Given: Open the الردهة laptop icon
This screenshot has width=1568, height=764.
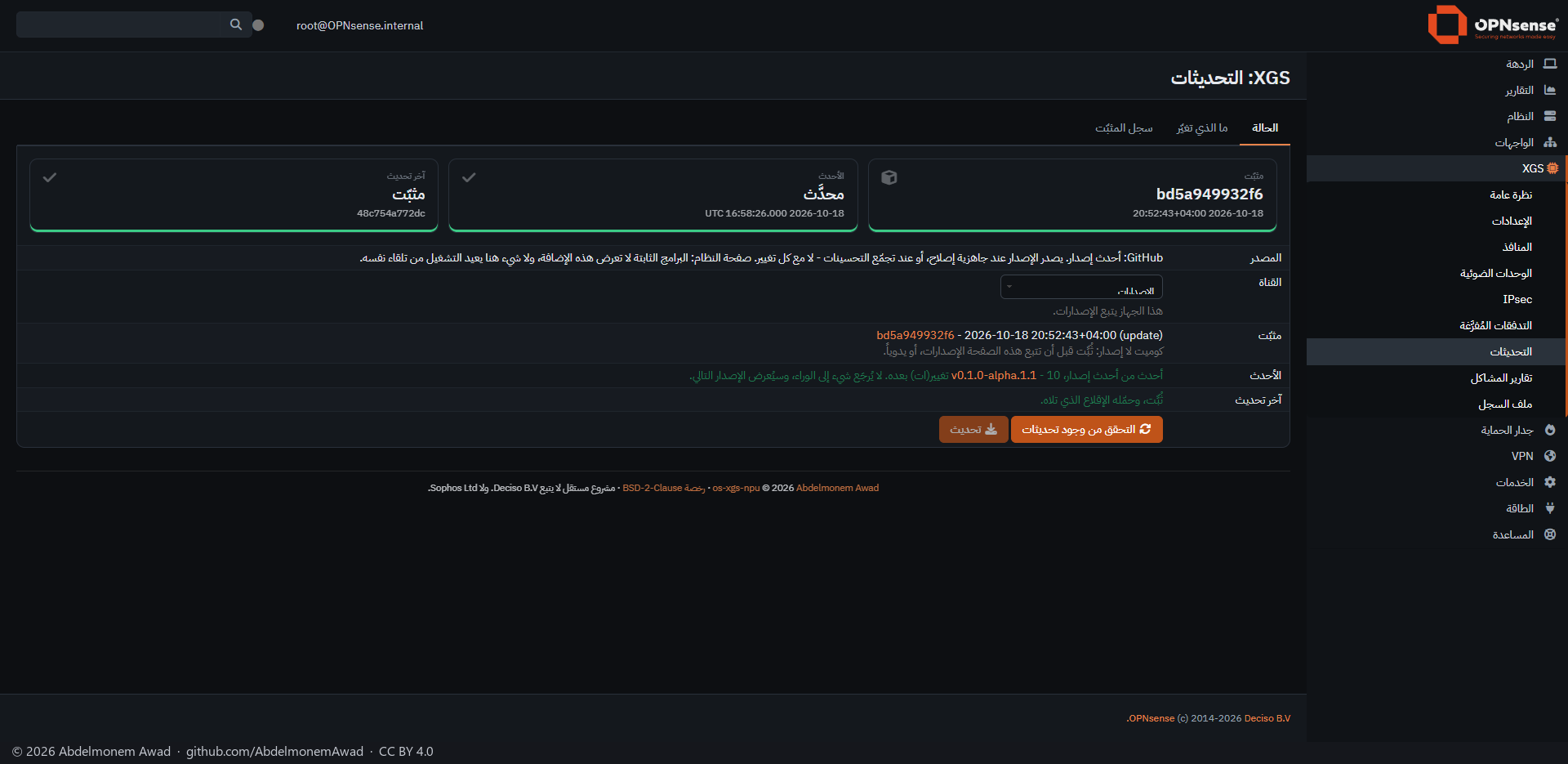Looking at the screenshot, I should click(1550, 64).
